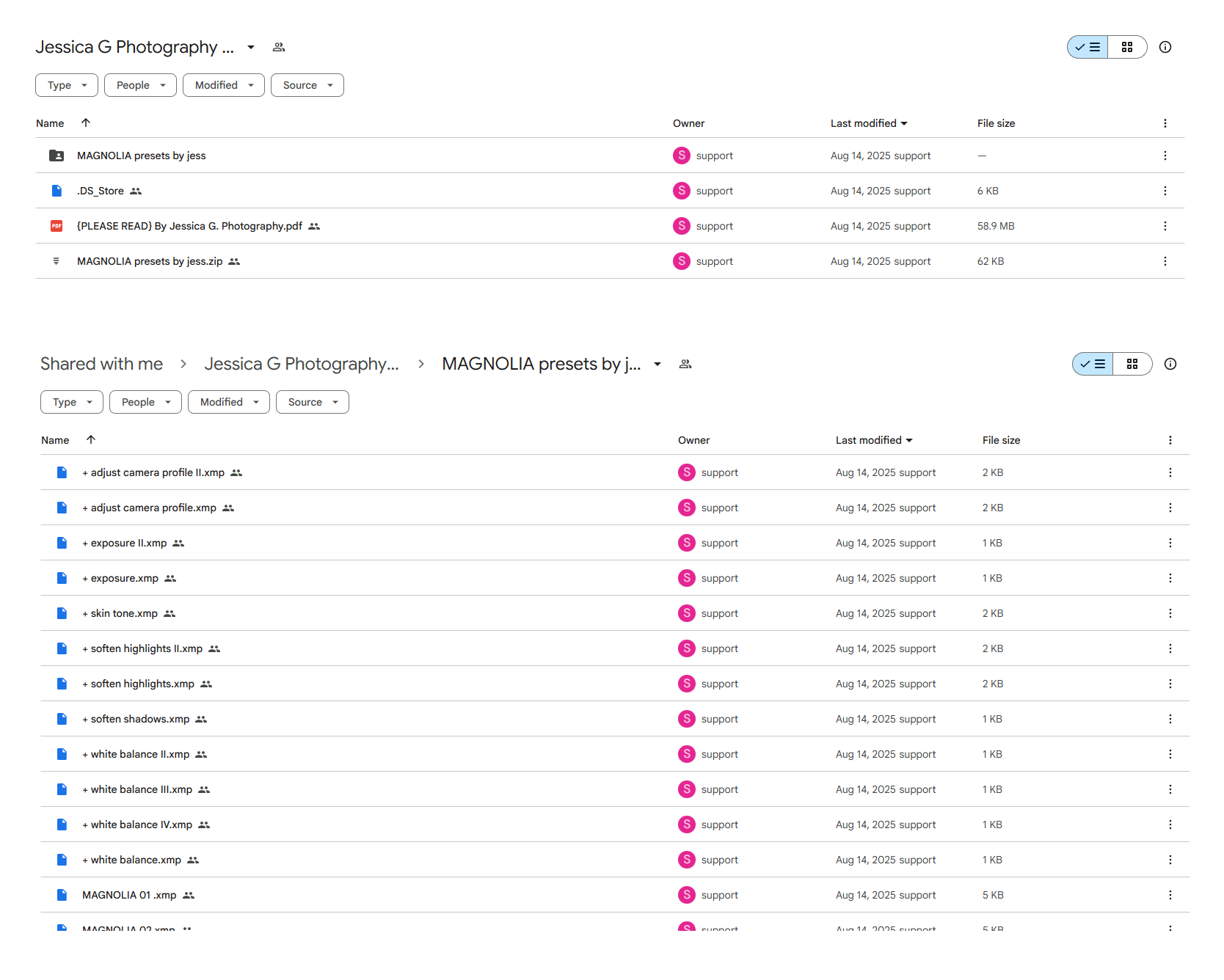More actions for + skin tone.xmp

1170,613
